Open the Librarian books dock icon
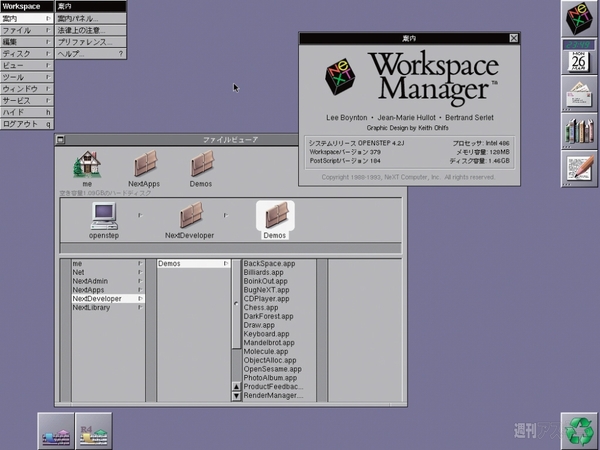 click(580, 131)
